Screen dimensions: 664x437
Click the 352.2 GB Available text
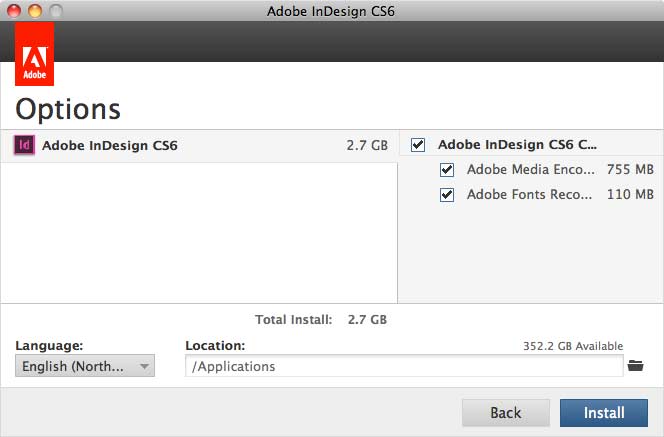[x=573, y=346]
